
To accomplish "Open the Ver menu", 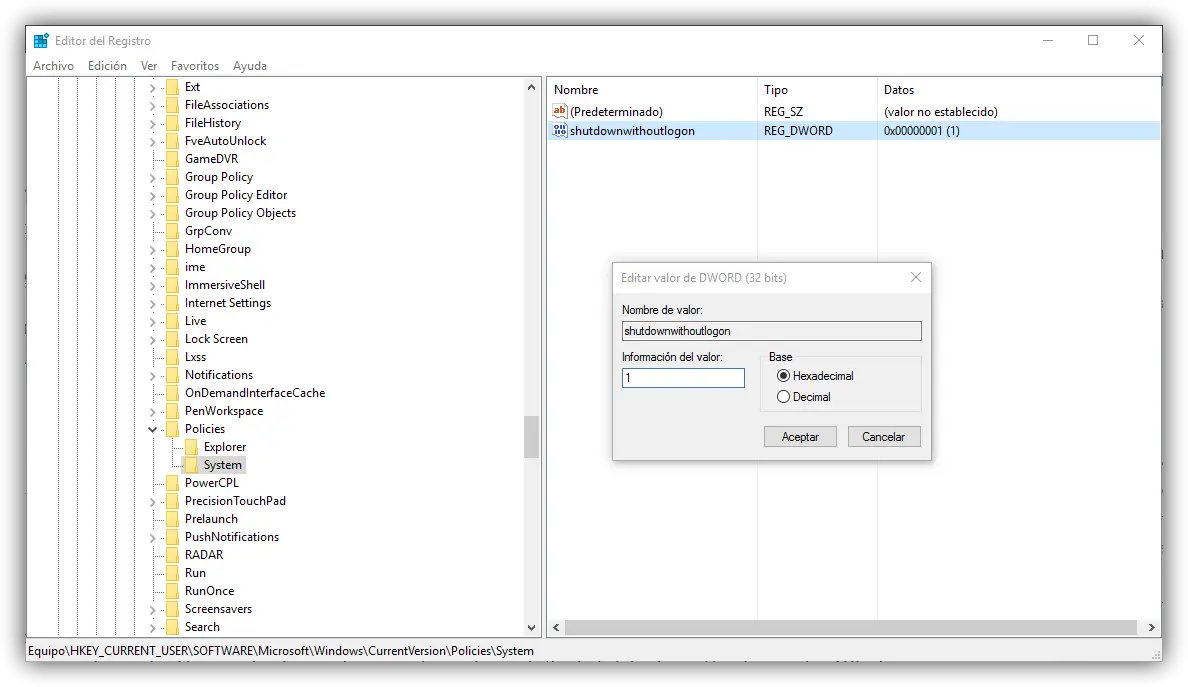I will click(148, 66).
